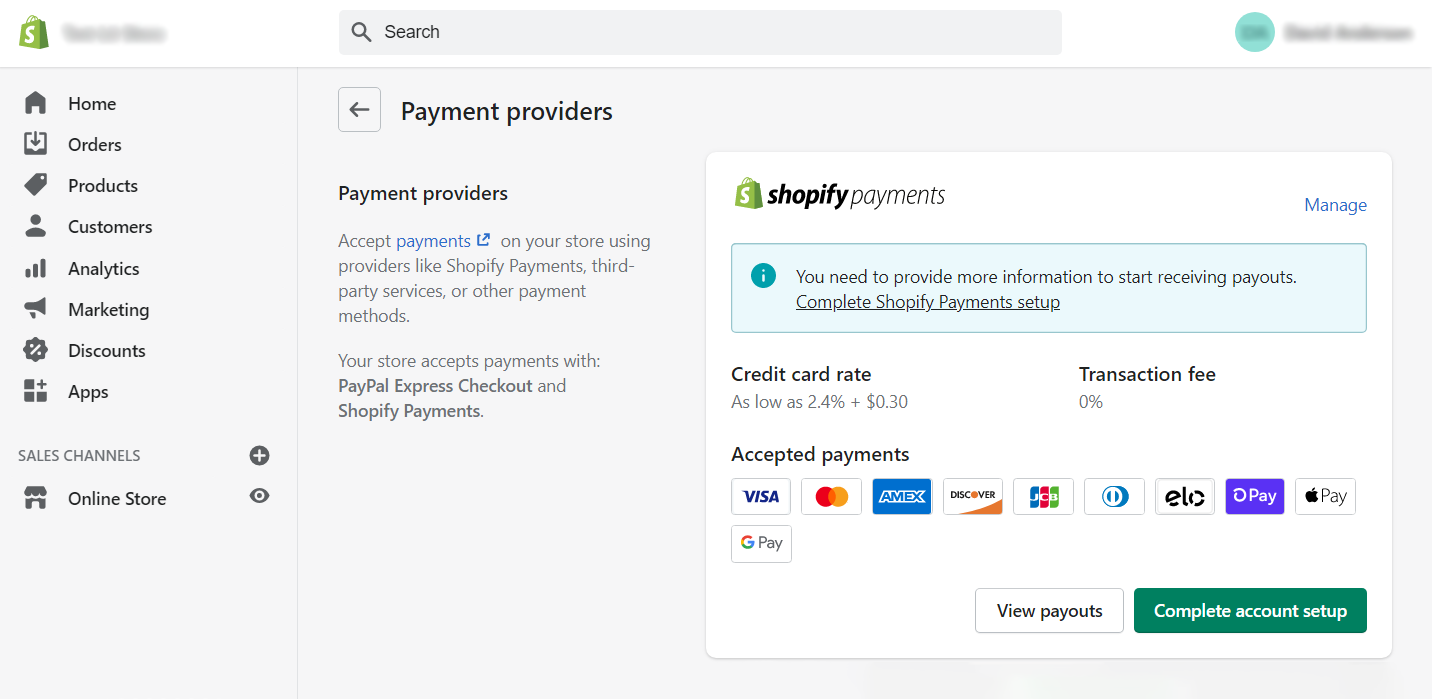
Task: Click View payouts
Action: (1049, 610)
